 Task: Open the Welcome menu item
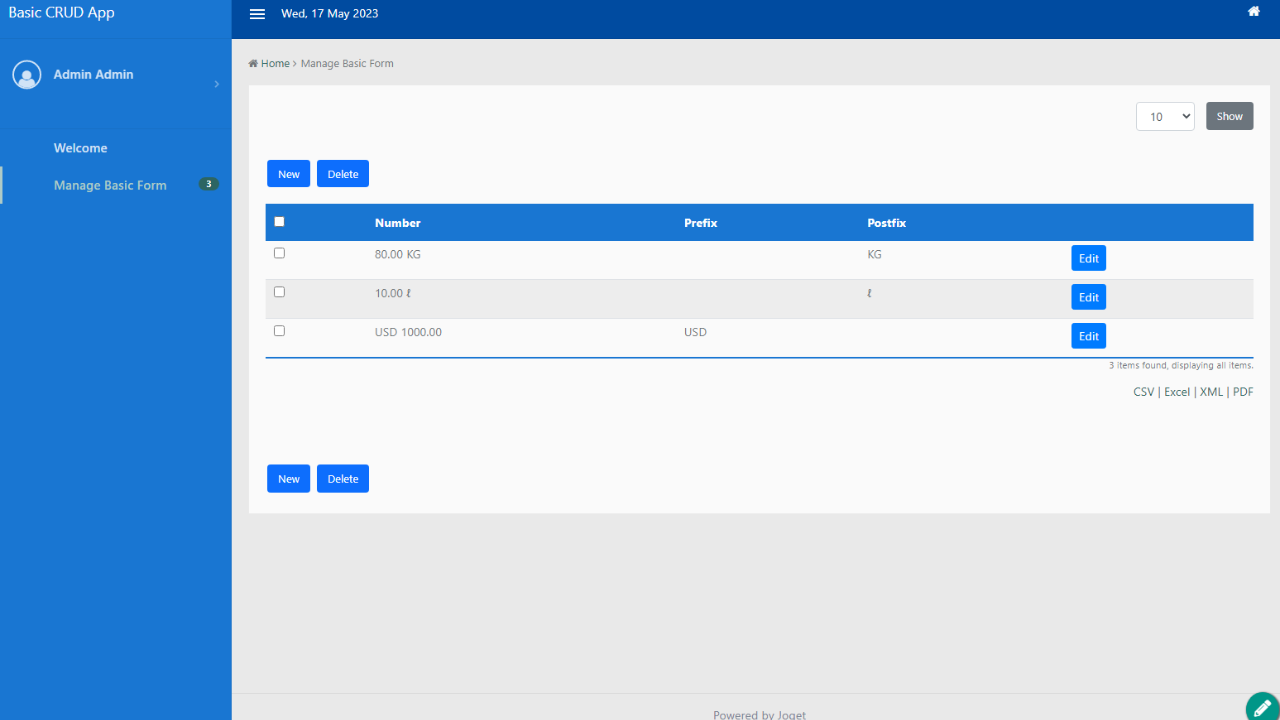(x=80, y=148)
